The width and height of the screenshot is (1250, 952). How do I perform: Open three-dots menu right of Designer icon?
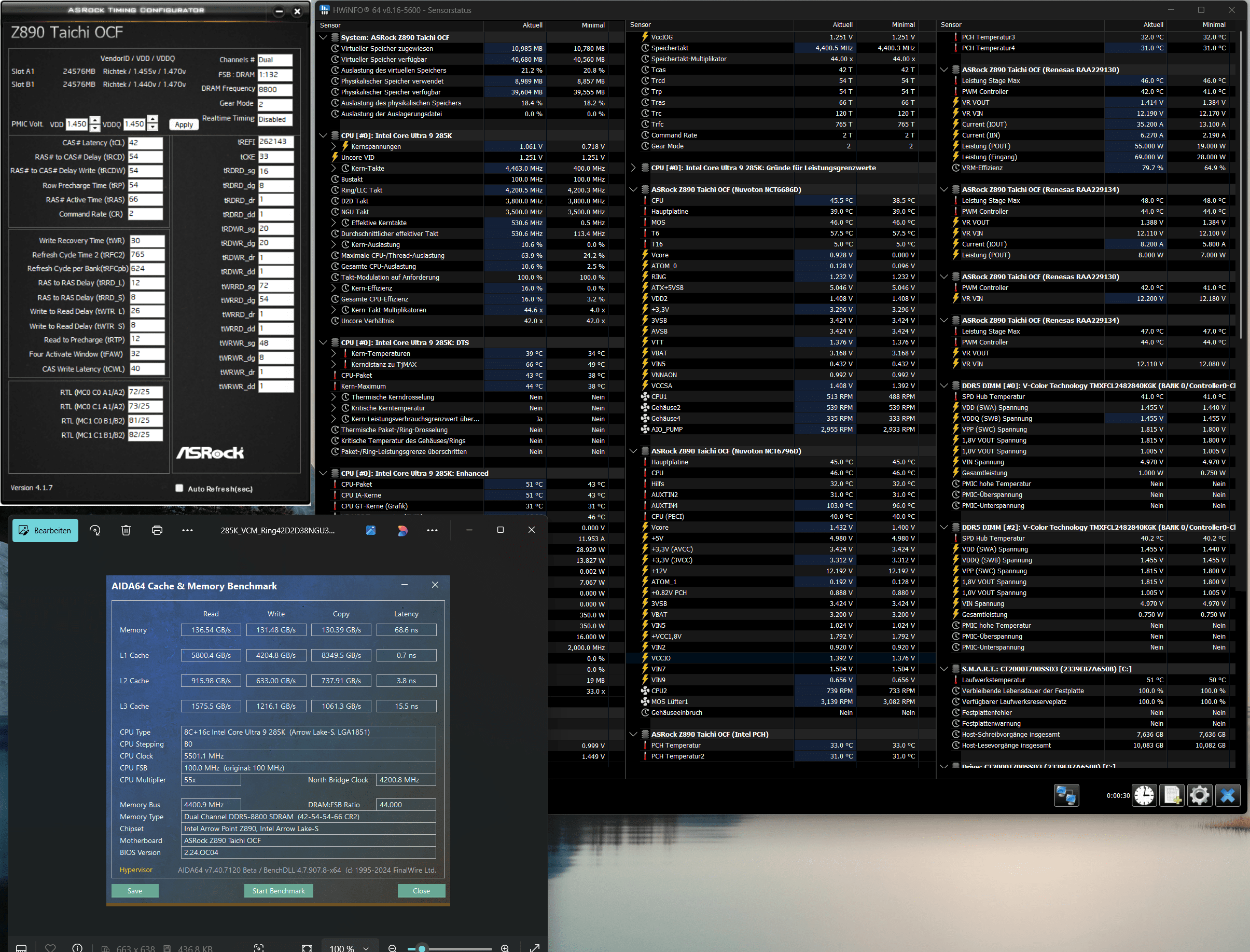[x=432, y=530]
